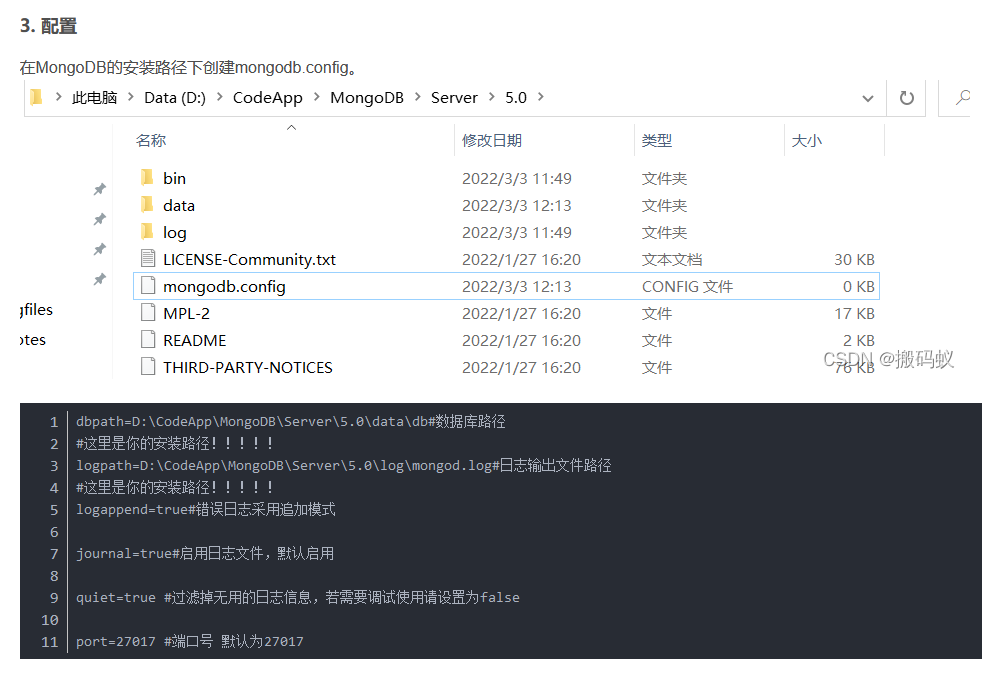This screenshot has width=1004, height=675.
Task: Sort by 修改日期 column header
Action: pyautogui.click(x=492, y=140)
